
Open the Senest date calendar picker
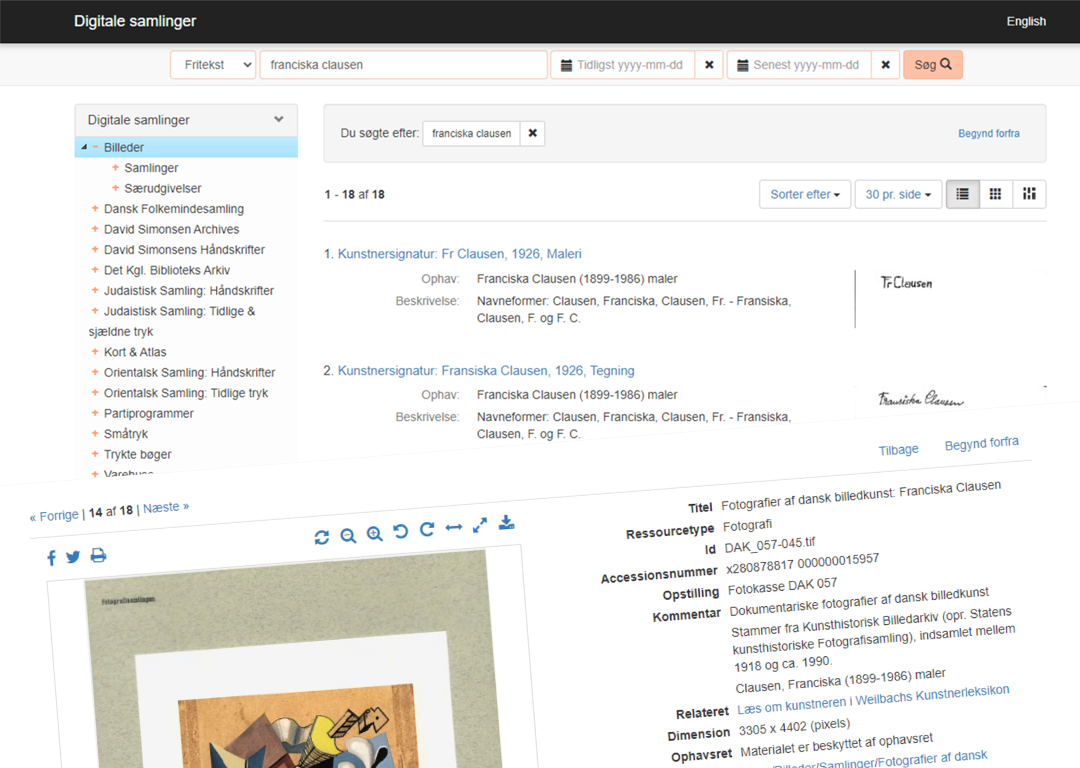click(x=742, y=65)
